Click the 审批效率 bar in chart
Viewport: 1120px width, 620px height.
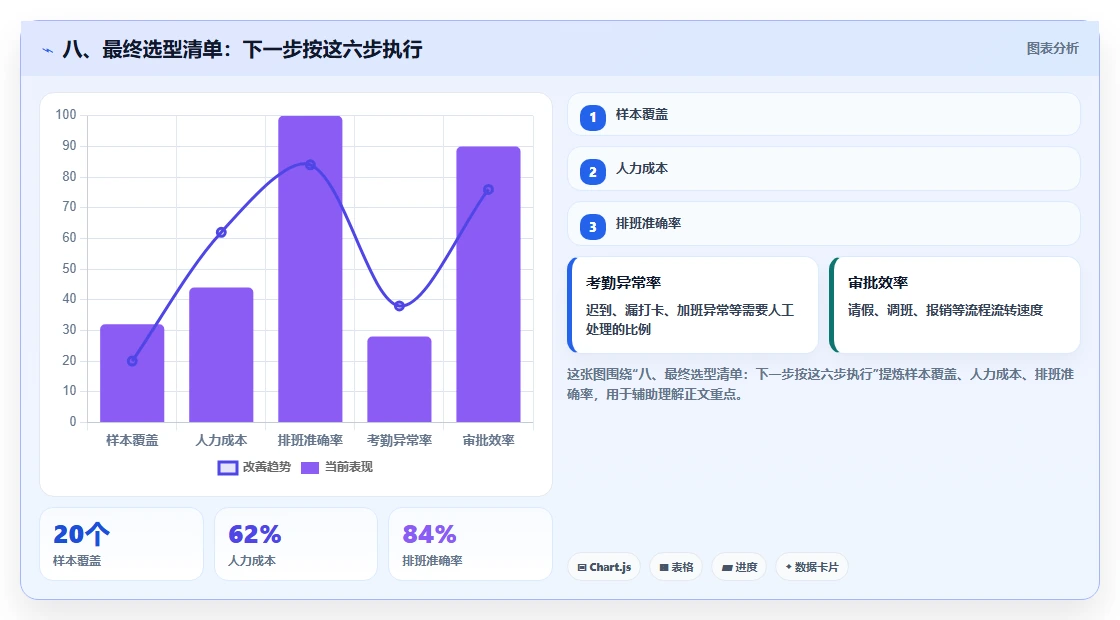point(489,284)
